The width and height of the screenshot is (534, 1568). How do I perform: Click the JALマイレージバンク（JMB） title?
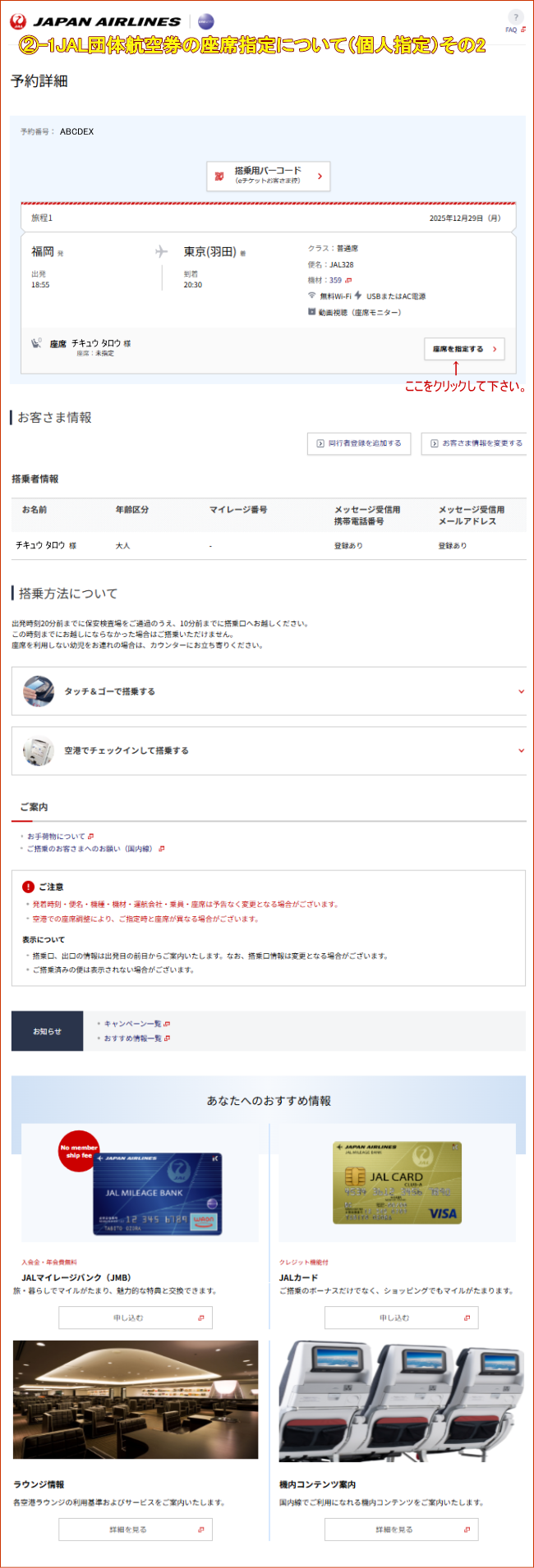point(76,1277)
